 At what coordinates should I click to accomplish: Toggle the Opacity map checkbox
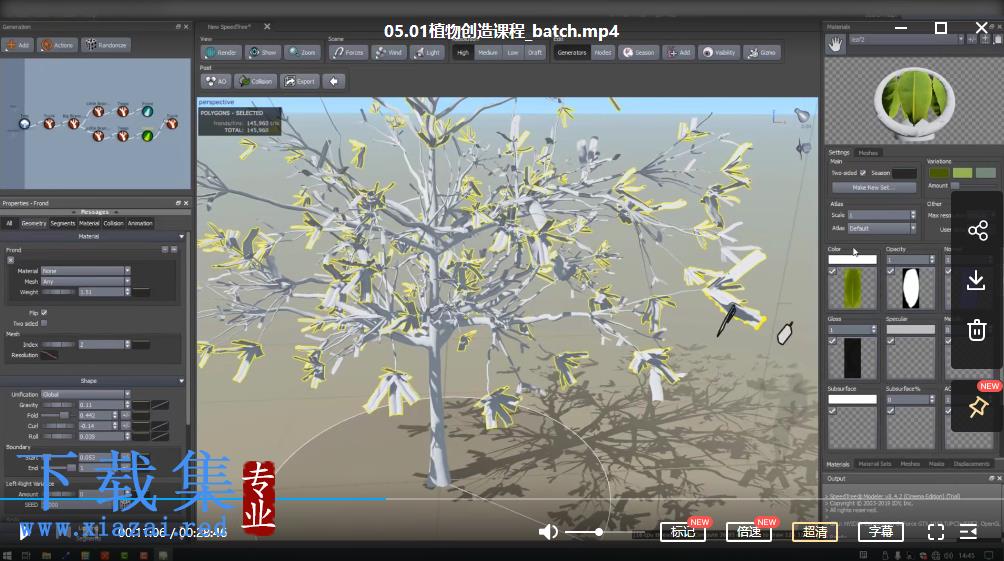click(891, 272)
